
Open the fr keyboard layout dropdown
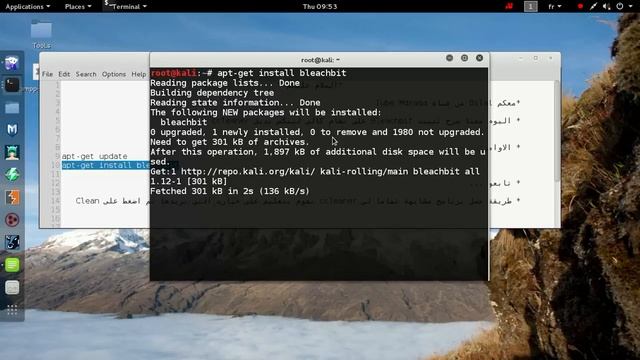click(555, 7)
